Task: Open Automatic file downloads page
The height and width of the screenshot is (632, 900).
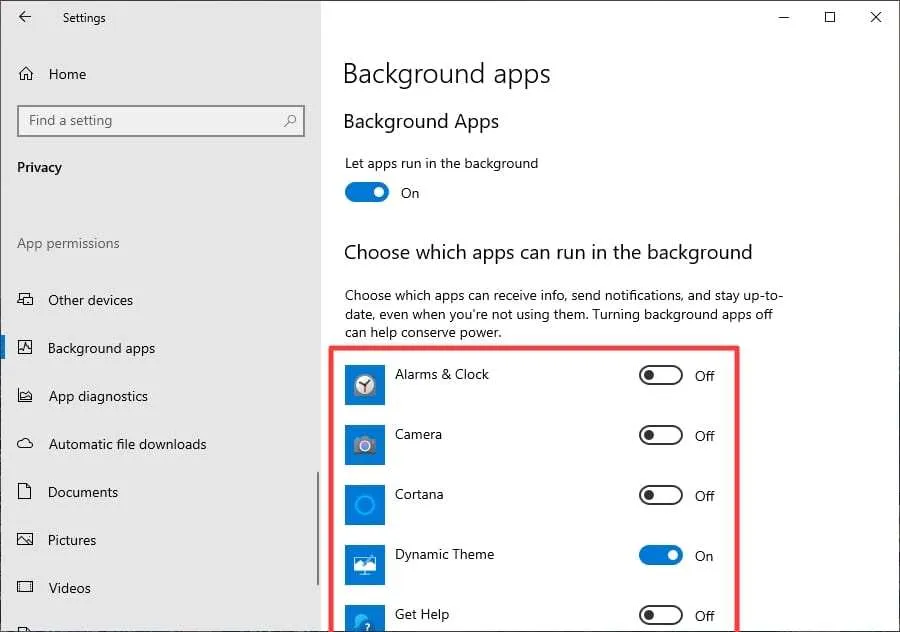Action: (127, 444)
